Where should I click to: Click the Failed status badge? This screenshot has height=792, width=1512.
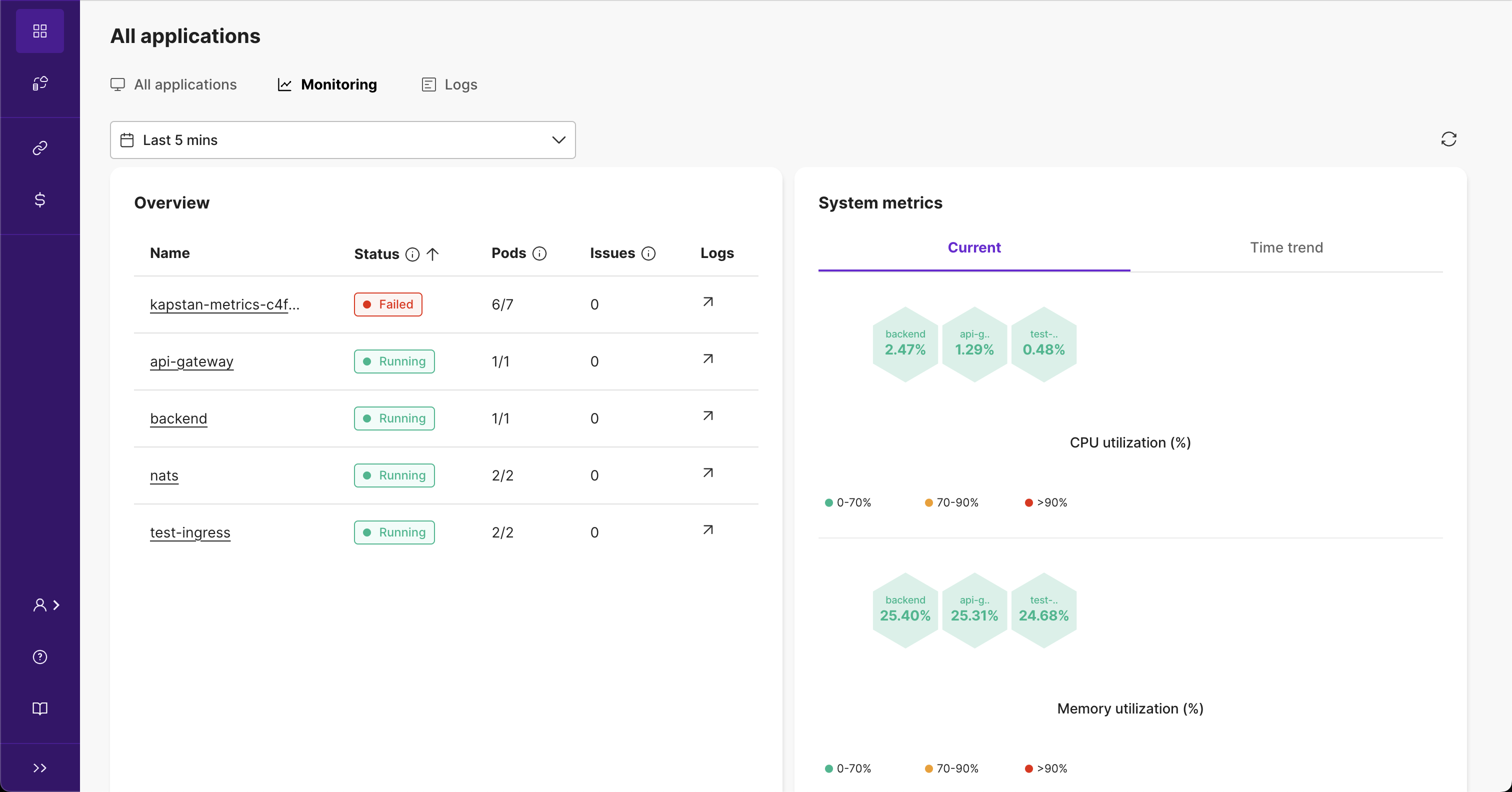coord(388,304)
